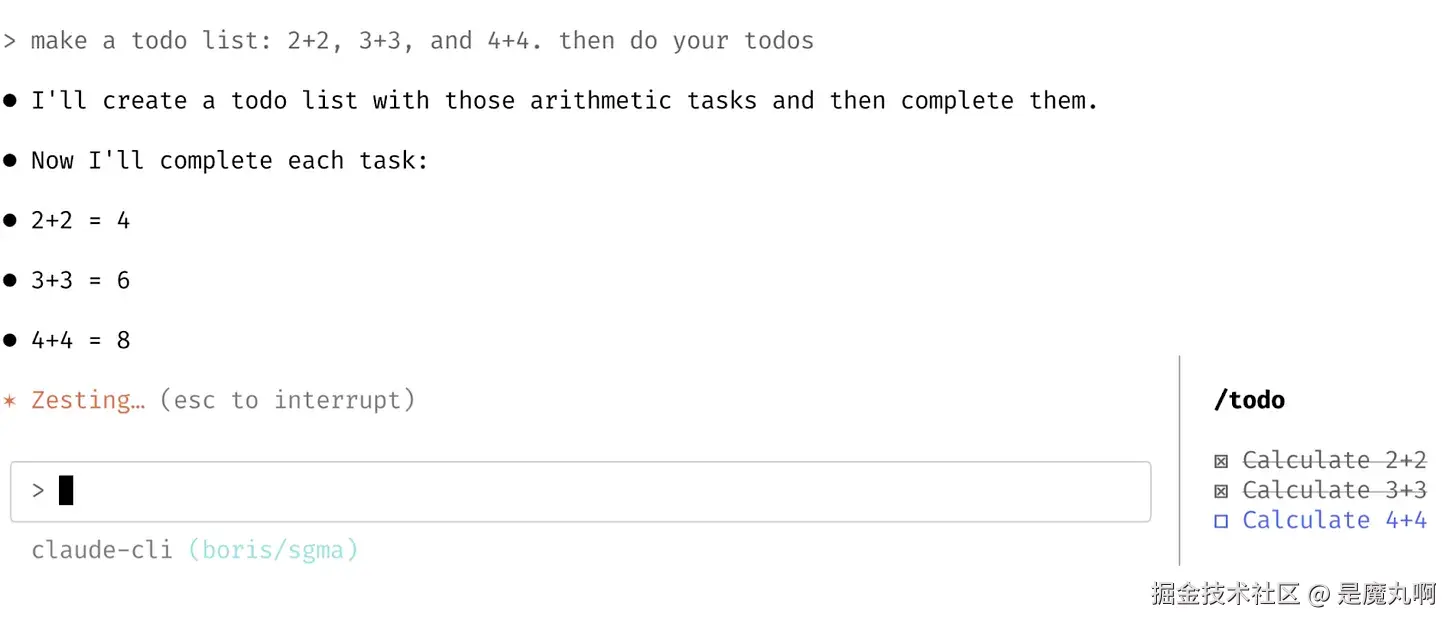Click the orange "Zesting…" status text

point(88,400)
